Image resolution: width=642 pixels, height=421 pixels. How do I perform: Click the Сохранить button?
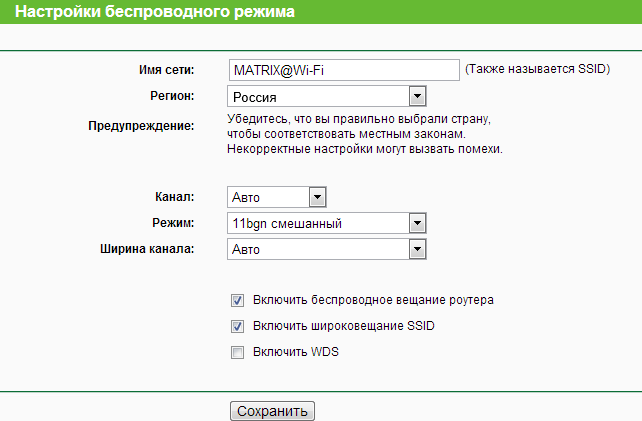[x=272, y=411]
